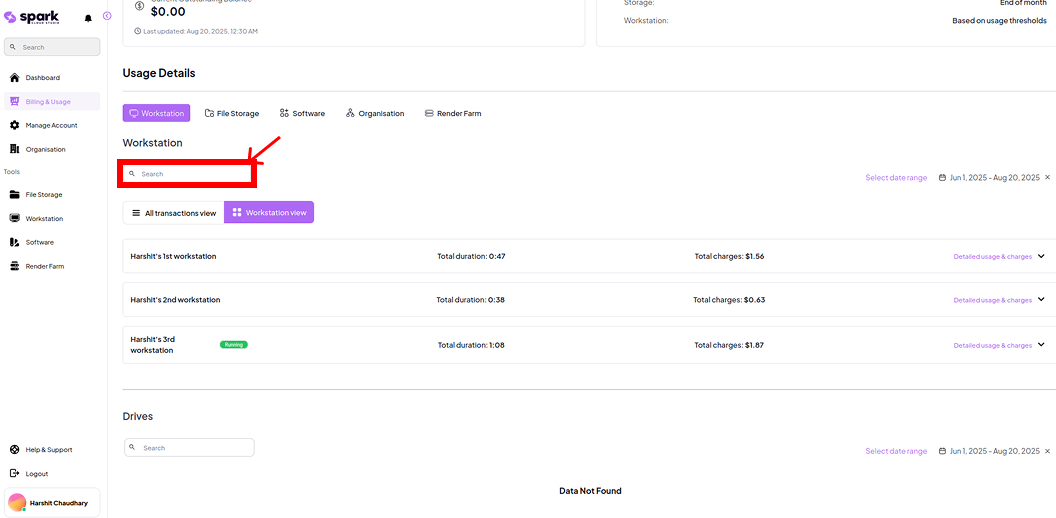Open File Storage tool in sidebar
Screen dimensions: 1056x518
pyautogui.click(x=43, y=195)
